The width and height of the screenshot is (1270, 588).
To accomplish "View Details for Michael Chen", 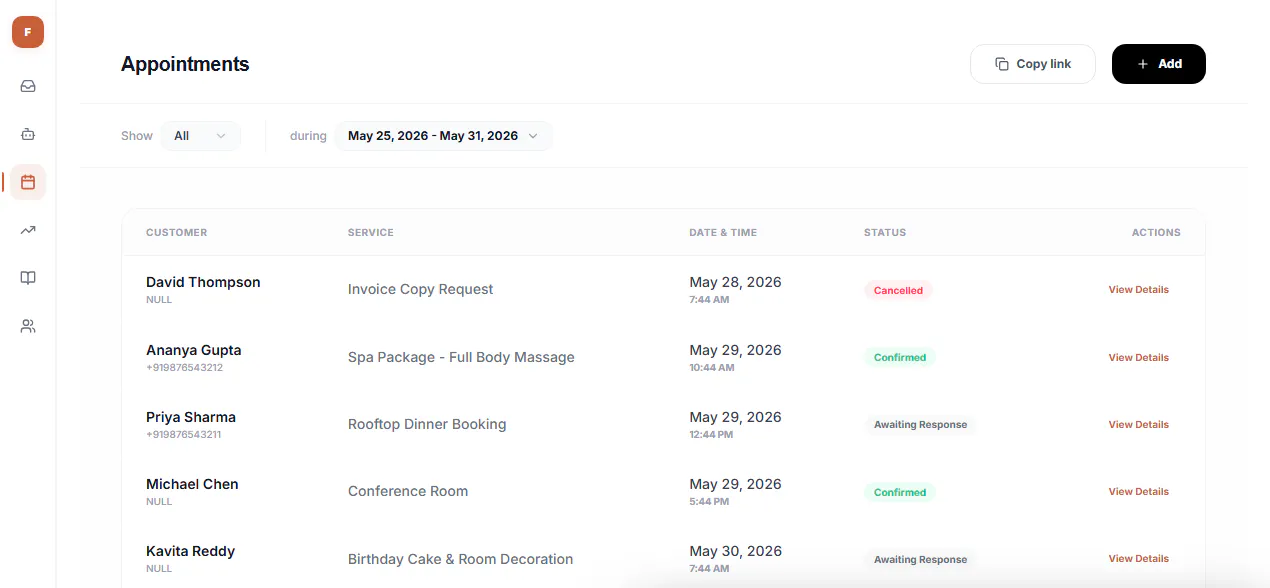I will pos(1138,492).
